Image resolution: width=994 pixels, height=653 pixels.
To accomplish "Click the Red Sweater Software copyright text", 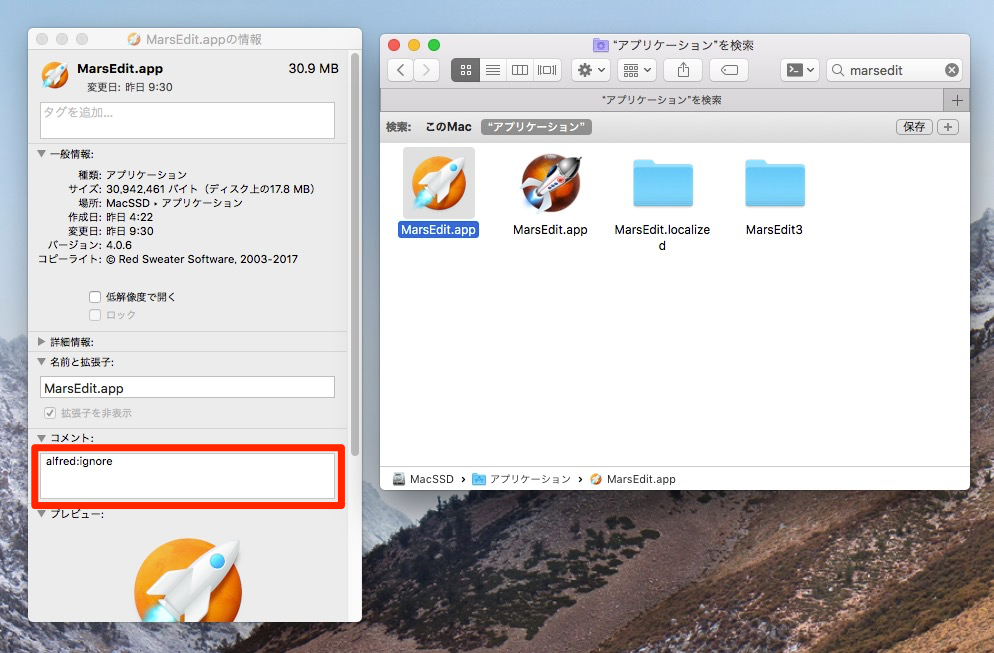I will click(x=202, y=259).
